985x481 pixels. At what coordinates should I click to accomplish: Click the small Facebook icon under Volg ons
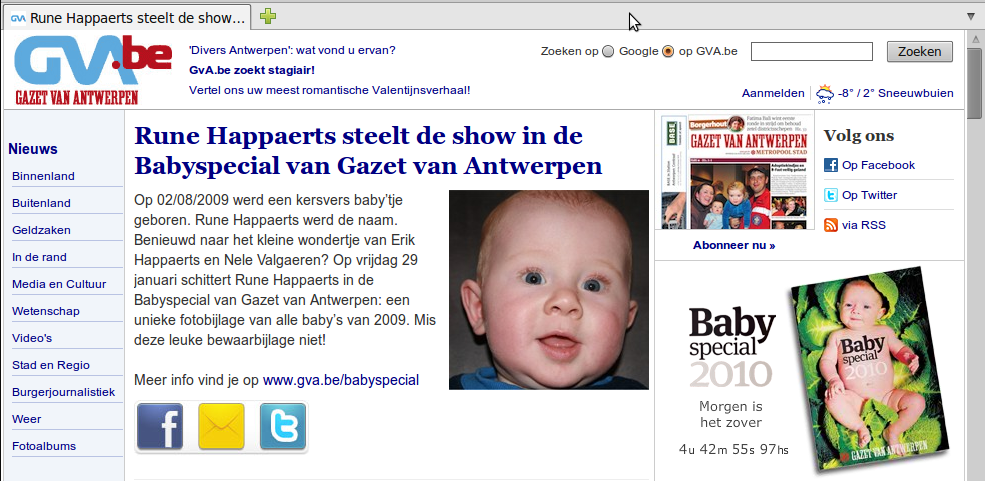coord(830,165)
